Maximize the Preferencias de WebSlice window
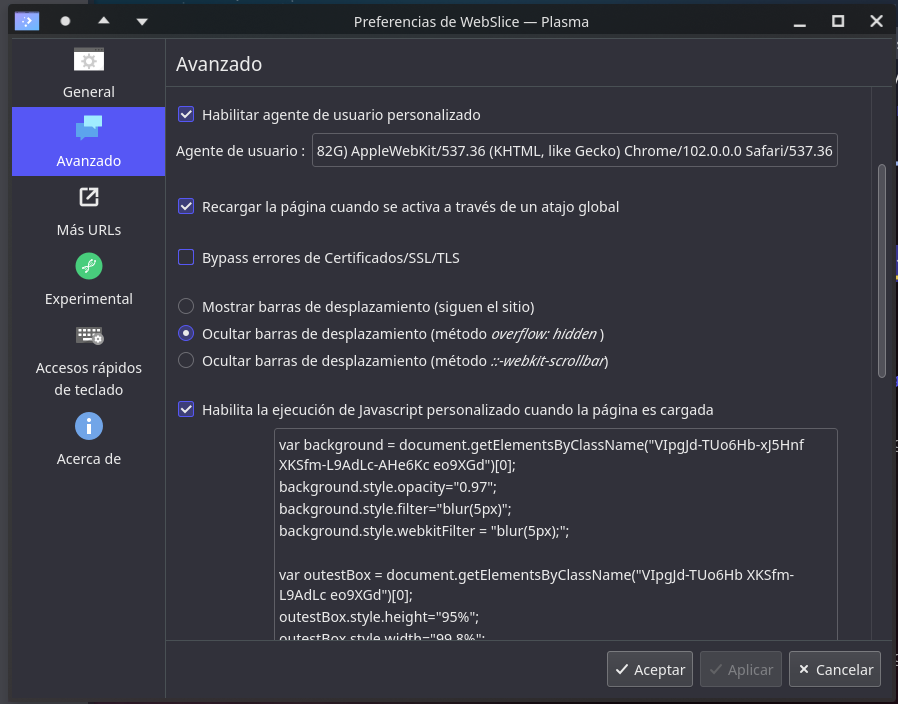The image size is (898, 704). pyautogui.click(x=838, y=21)
